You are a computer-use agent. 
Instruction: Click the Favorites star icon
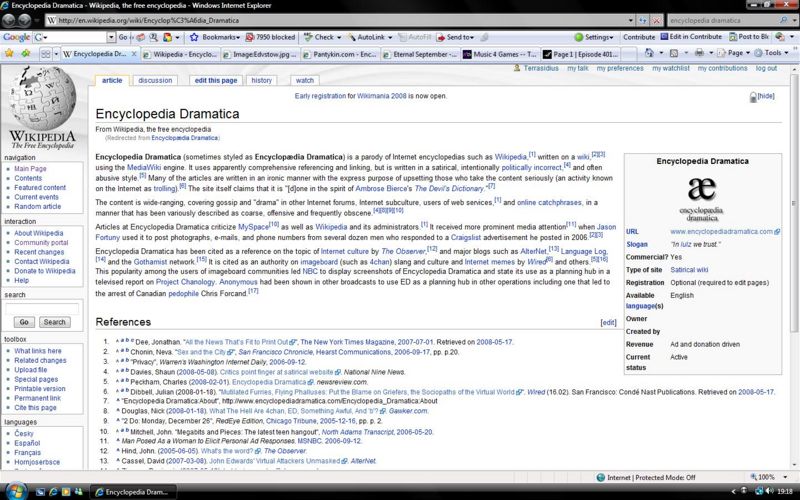pyautogui.click(x=10, y=53)
